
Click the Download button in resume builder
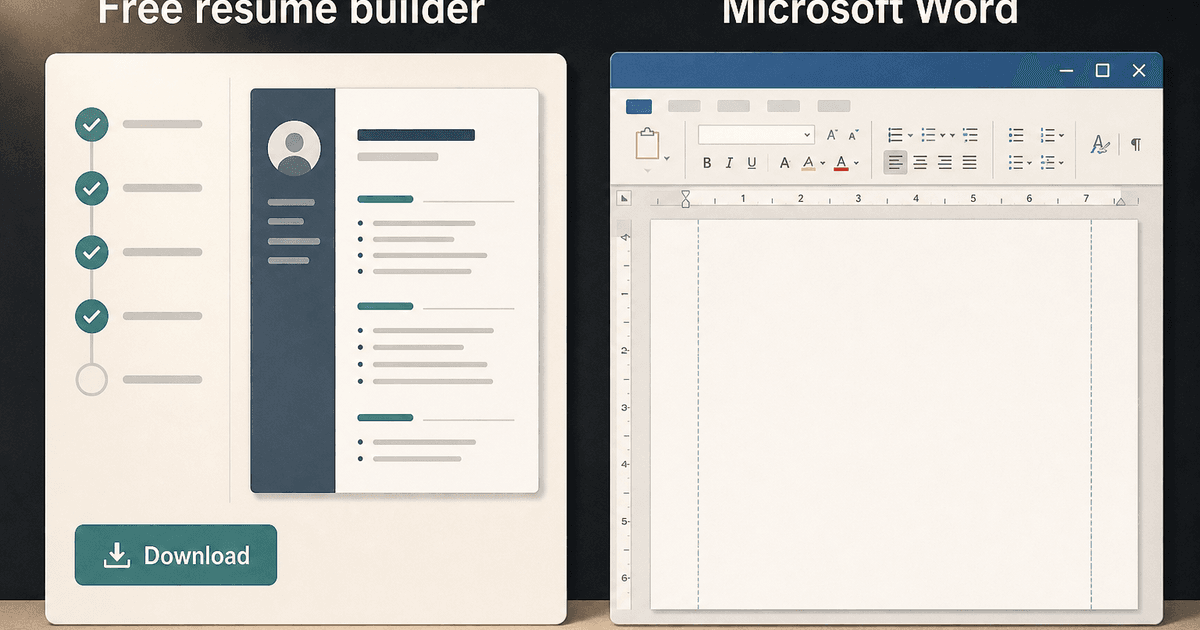[x=176, y=555]
